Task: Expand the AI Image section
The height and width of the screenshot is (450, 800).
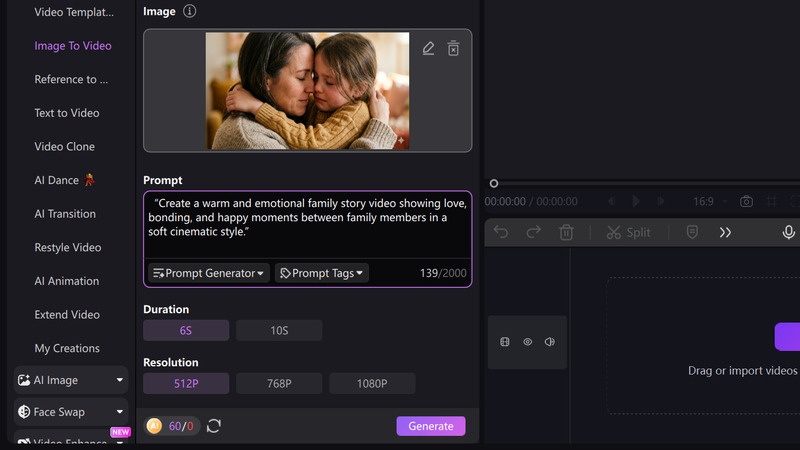Action: coord(71,380)
